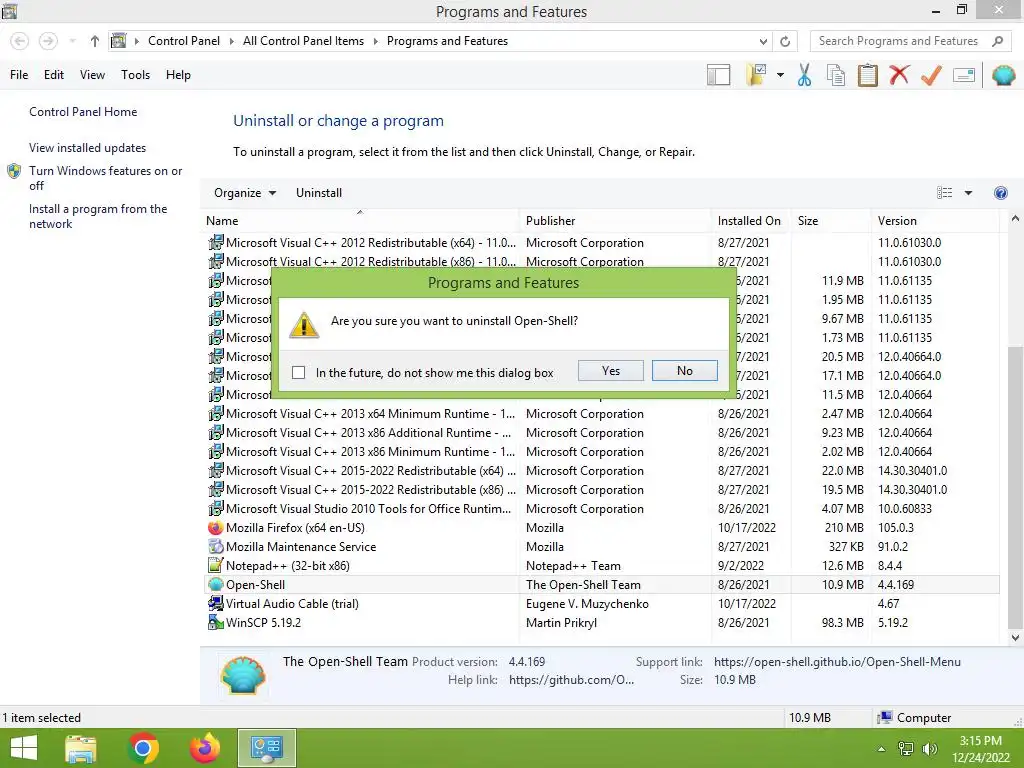
Task: Click the blue Help question mark icon
Action: [x=1000, y=193]
